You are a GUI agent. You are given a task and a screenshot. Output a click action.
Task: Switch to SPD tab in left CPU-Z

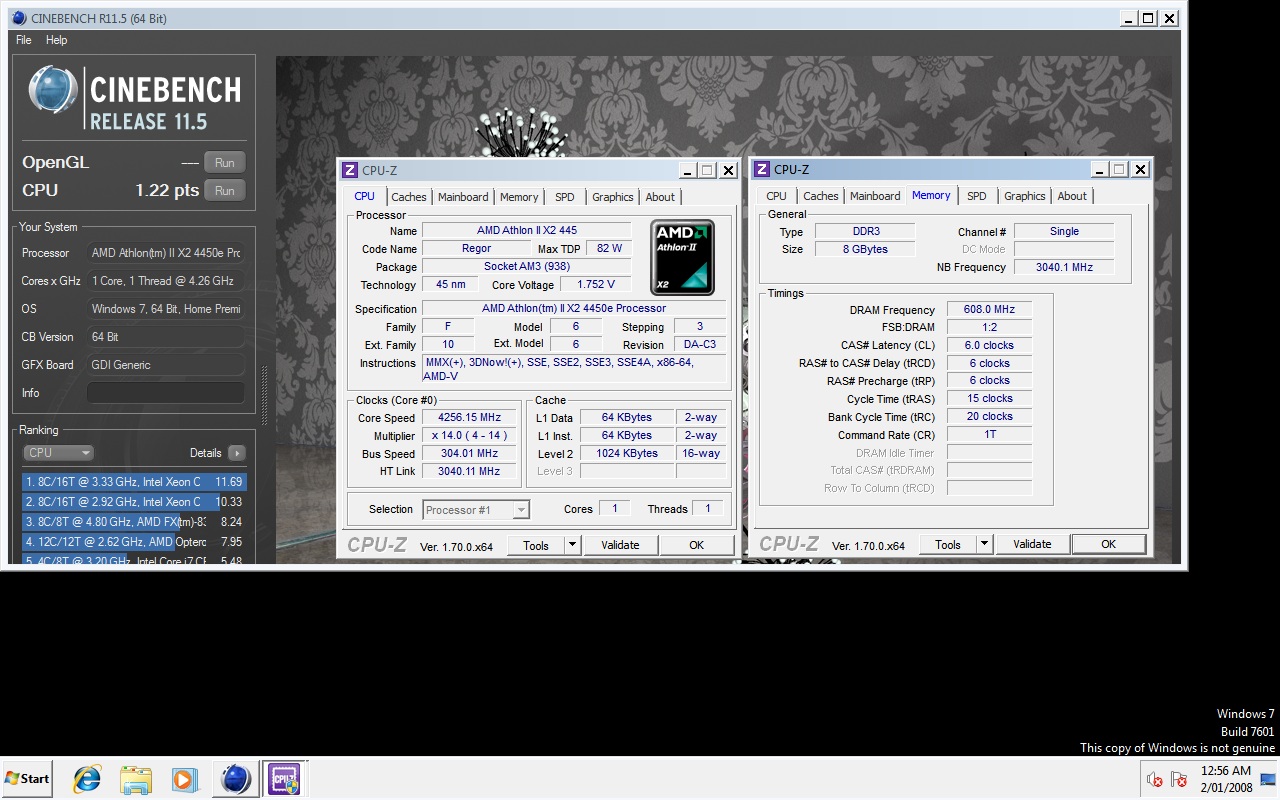coord(565,197)
